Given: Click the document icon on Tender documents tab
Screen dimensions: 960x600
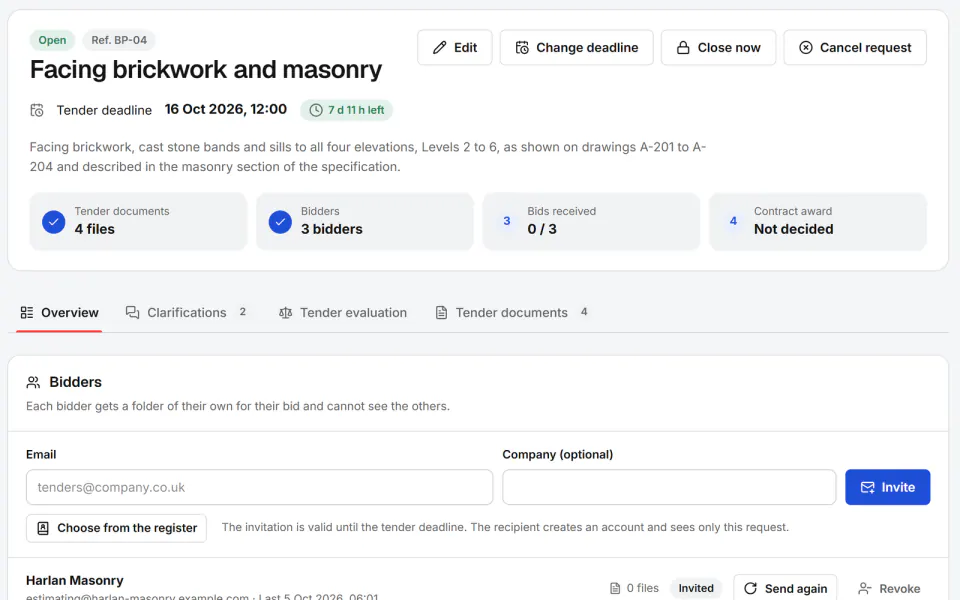Looking at the screenshot, I should click(441, 313).
